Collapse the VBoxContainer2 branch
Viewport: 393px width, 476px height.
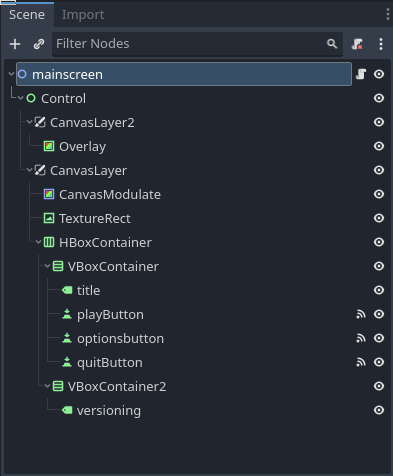(x=47, y=386)
